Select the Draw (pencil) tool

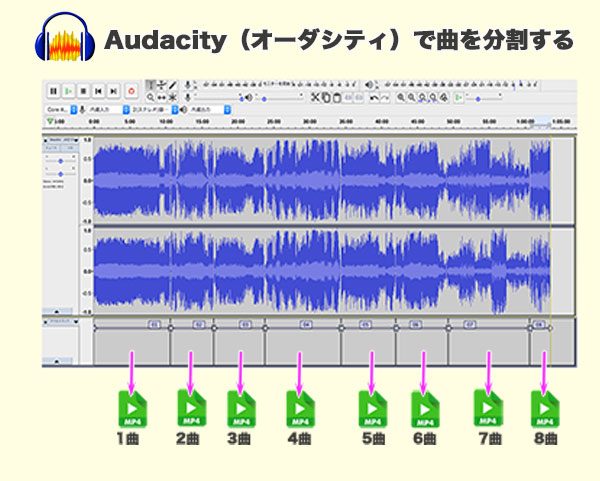[x=173, y=85]
